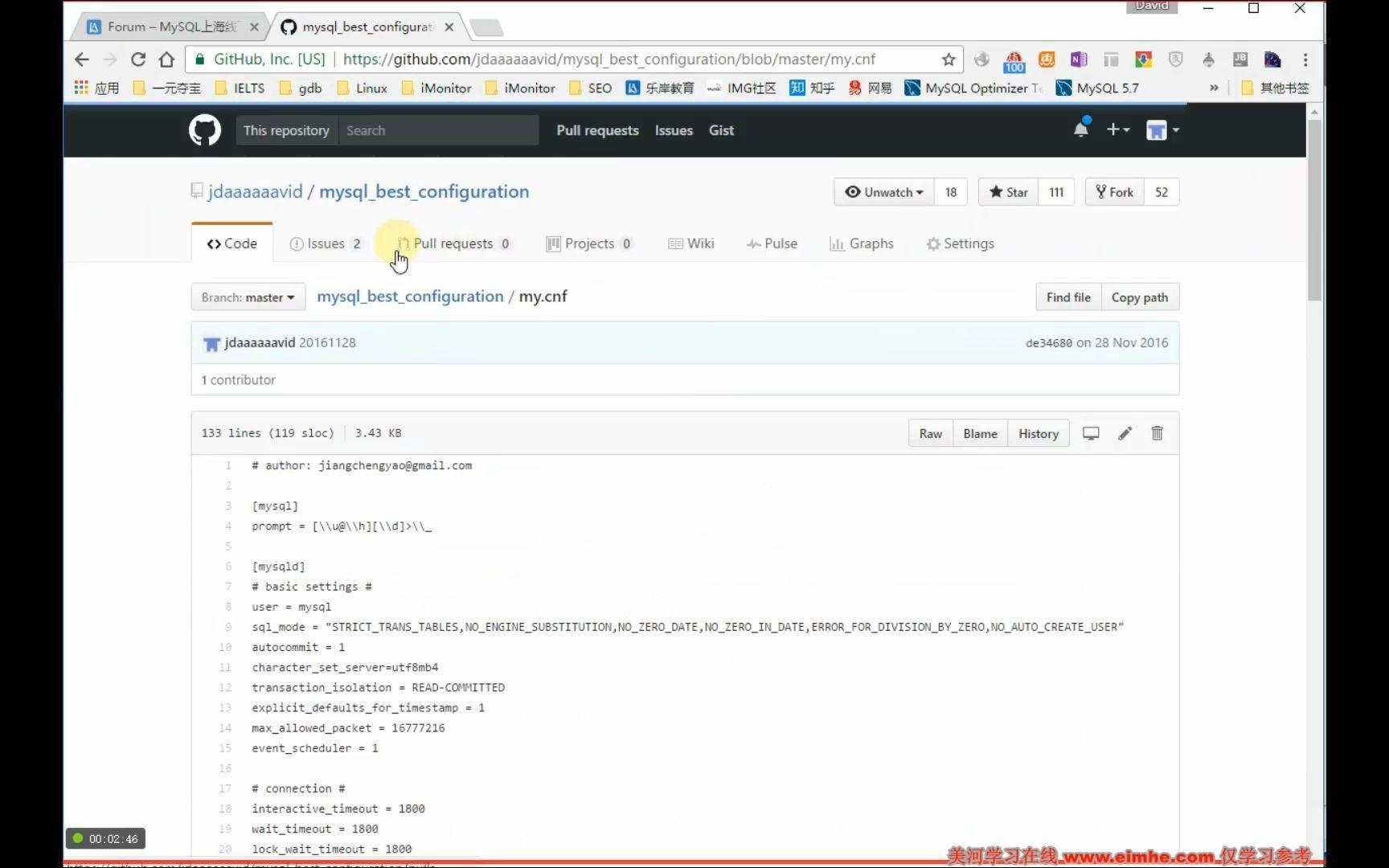
Task: Delete this file with trash icon
Action: point(1157,433)
